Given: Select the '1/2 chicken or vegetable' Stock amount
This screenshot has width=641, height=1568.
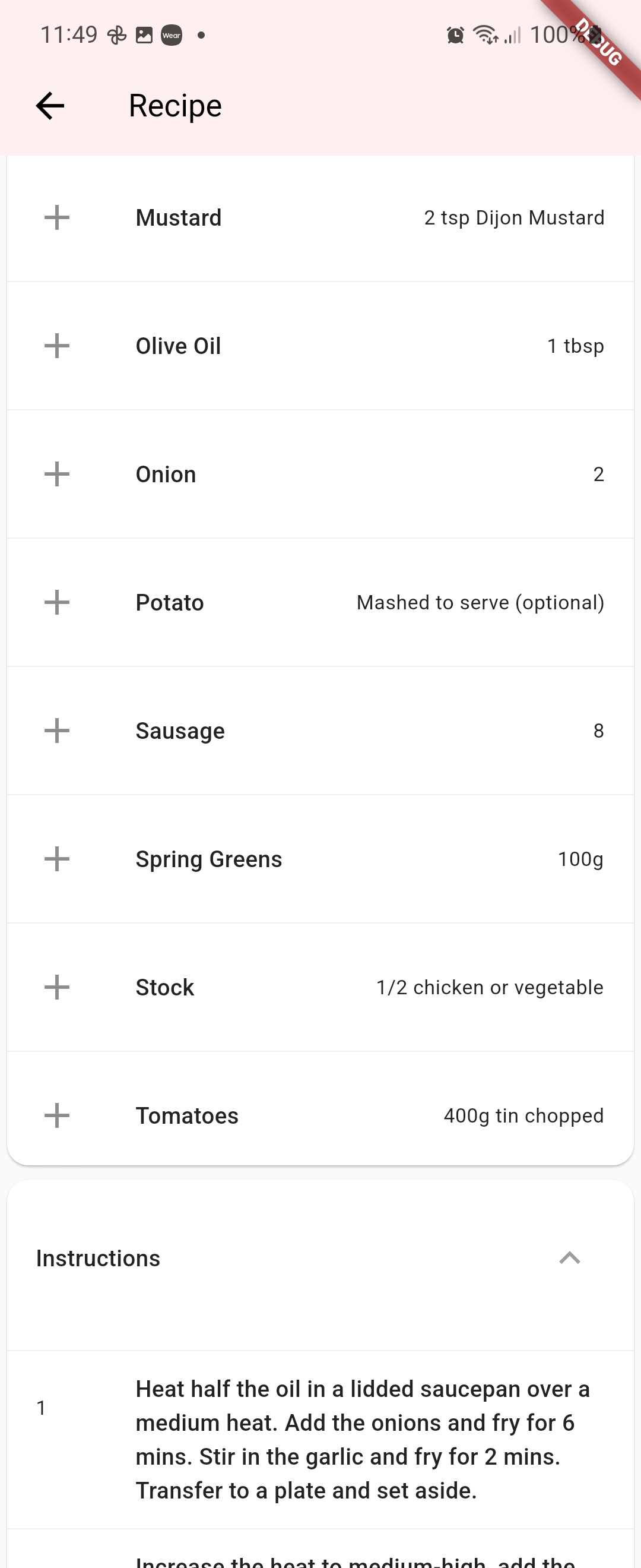Looking at the screenshot, I should [490, 987].
